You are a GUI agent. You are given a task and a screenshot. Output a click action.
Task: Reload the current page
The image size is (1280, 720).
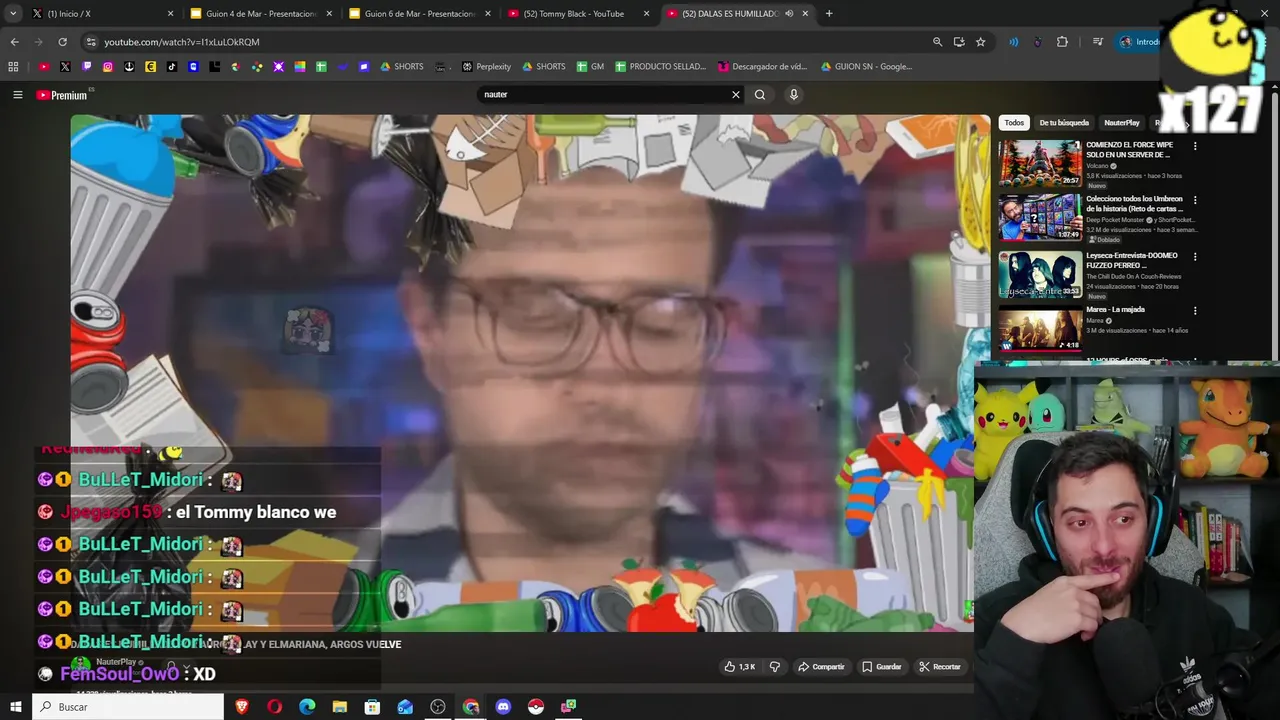(62, 42)
